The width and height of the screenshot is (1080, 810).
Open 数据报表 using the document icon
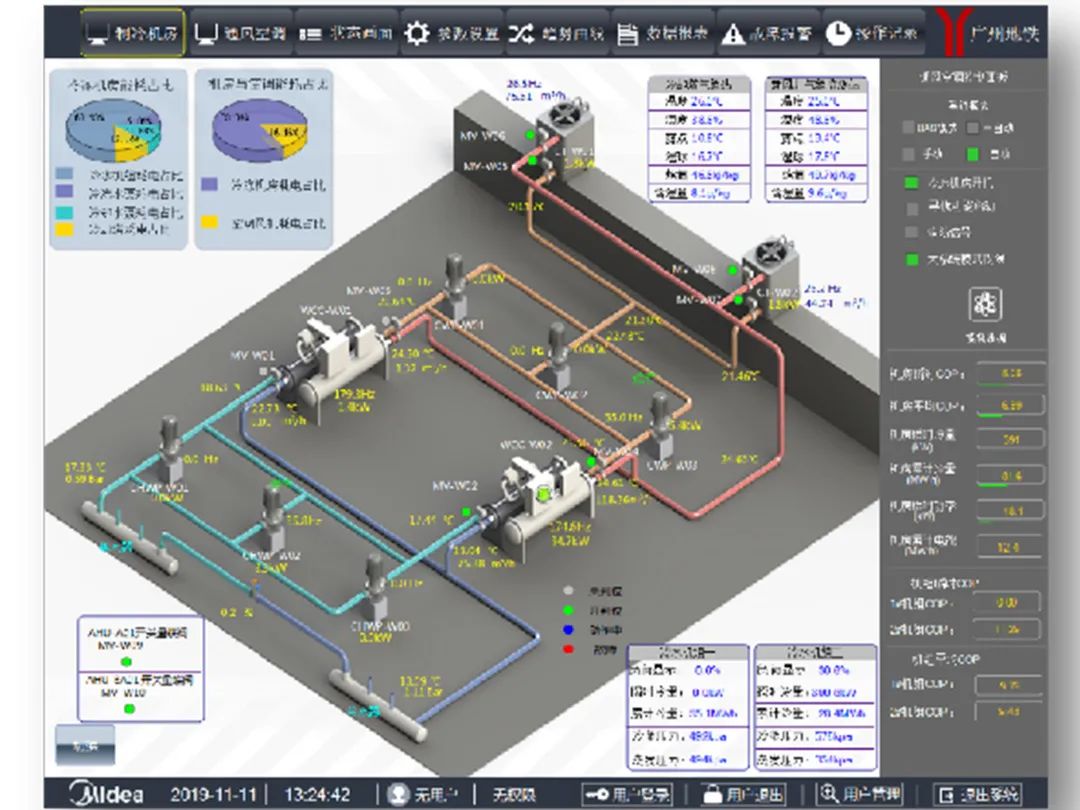click(627, 34)
